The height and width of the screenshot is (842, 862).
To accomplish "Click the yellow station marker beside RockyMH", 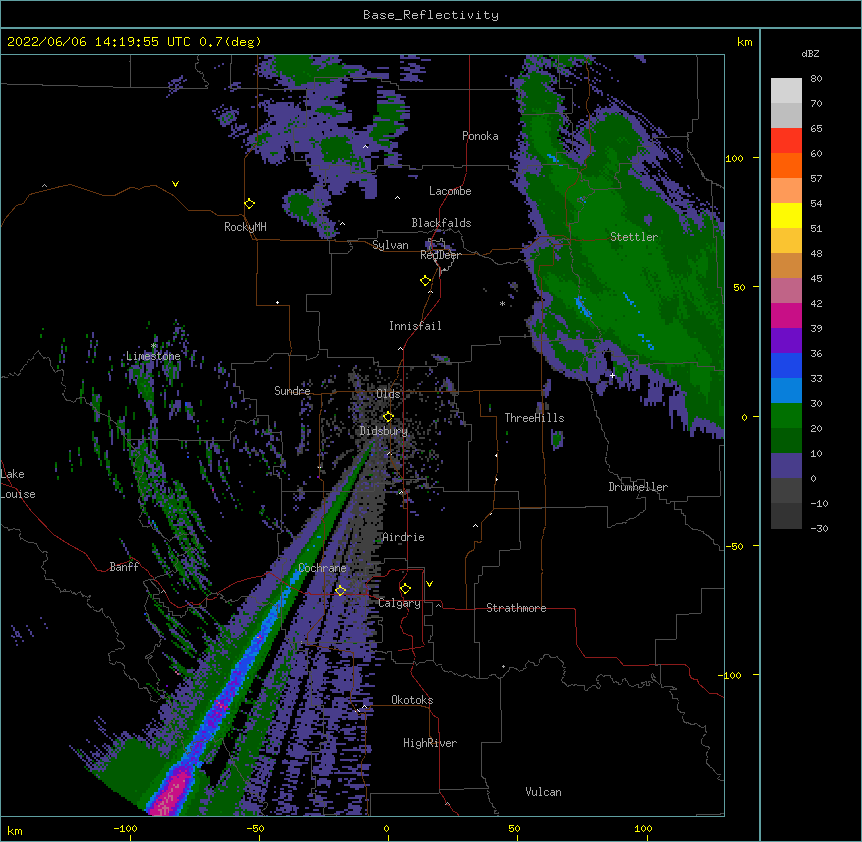I will 250,204.
